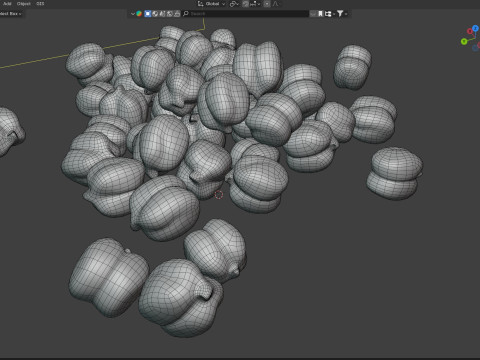Click the blue Z axis on the navigation gizmo
This screenshot has width=480, height=360.
point(476,29)
